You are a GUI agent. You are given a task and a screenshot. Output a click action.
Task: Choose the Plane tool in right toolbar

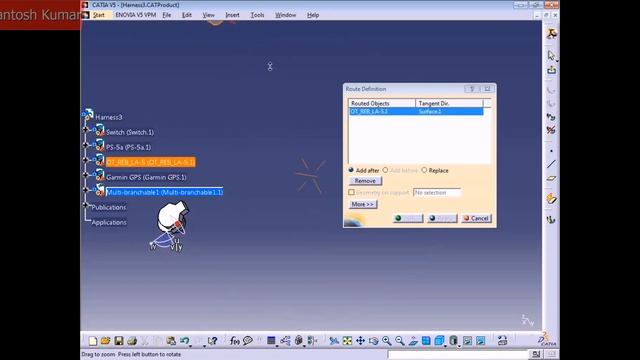(x=551, y=178)
